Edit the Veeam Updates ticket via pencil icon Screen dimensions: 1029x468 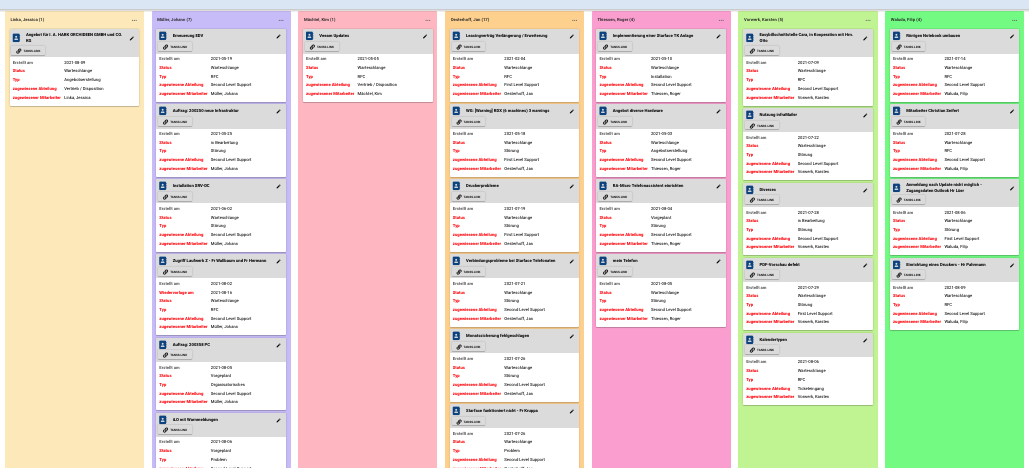(x=425, y=36)
